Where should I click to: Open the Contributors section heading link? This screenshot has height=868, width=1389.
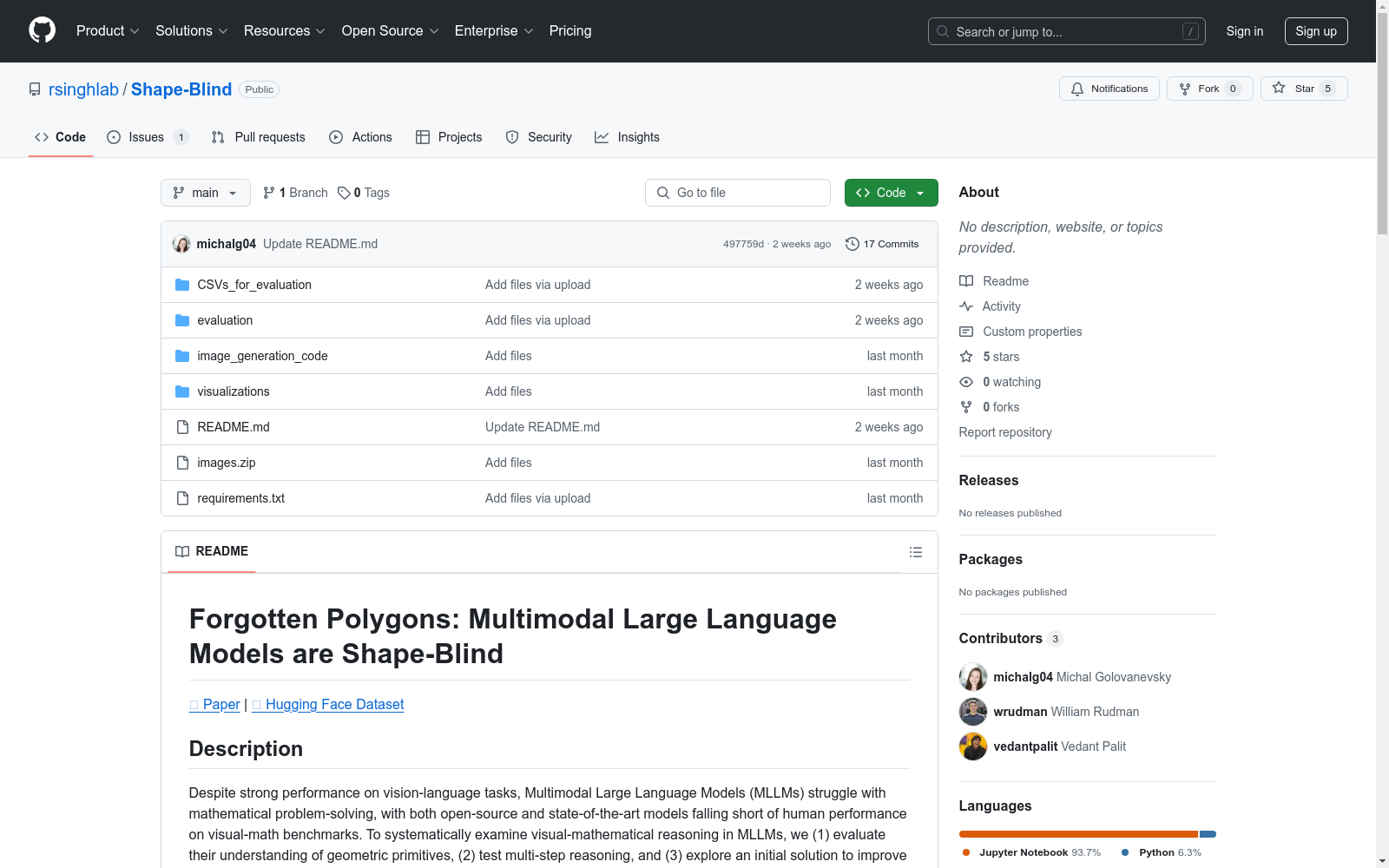pos(1011,638)
